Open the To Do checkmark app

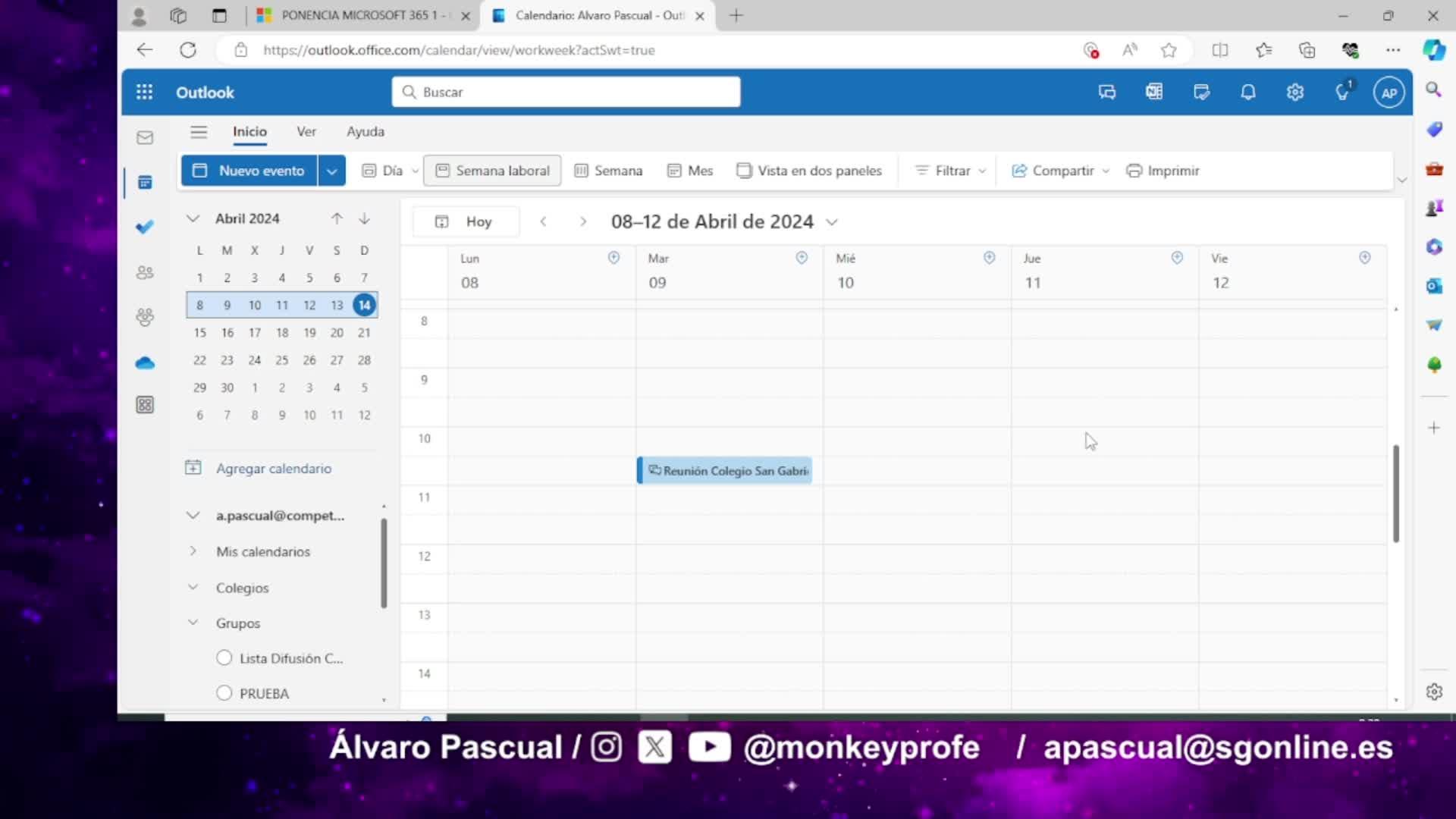(145, 227)
